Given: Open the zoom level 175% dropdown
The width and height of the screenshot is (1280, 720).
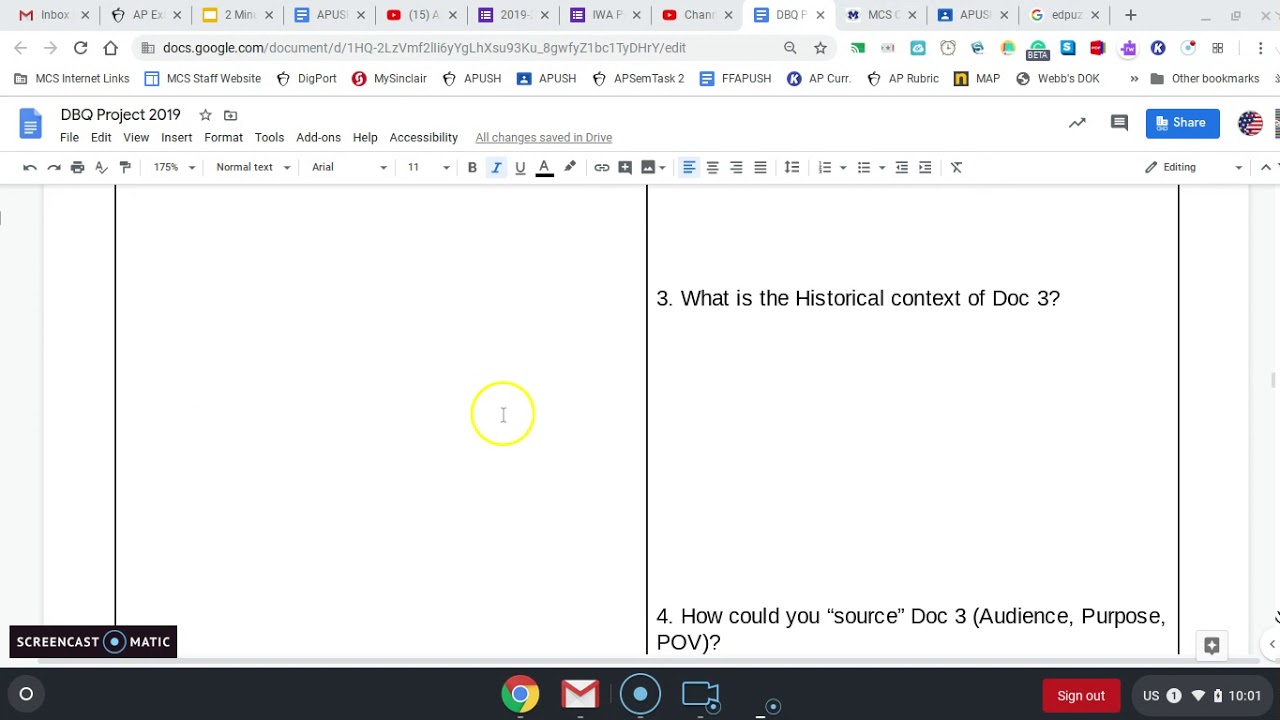Looking at the screenshot, I should (174, 167).
